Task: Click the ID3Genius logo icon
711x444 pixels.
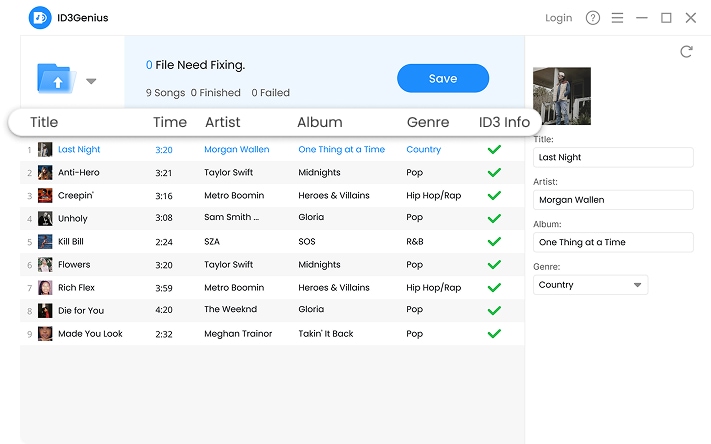Action: [40, 18]
